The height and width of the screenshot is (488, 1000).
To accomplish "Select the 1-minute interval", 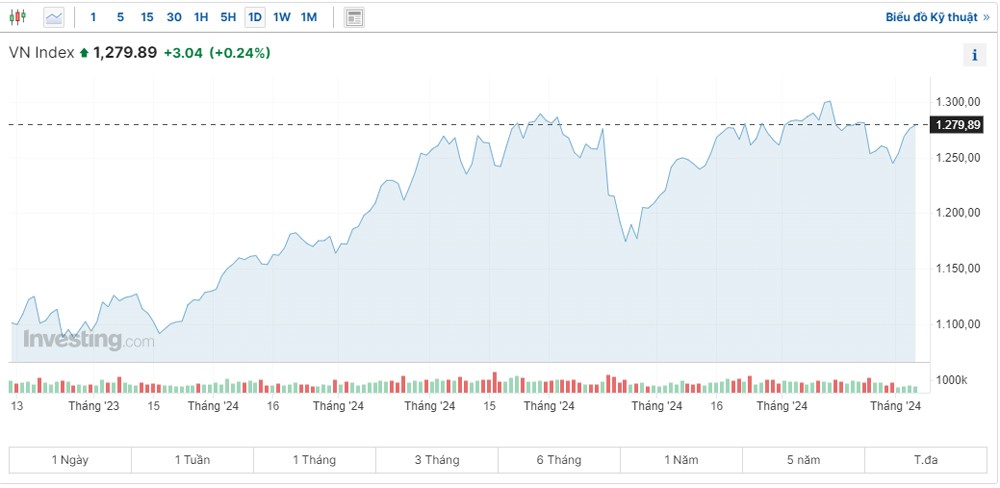I will click(x=94, y=17).
